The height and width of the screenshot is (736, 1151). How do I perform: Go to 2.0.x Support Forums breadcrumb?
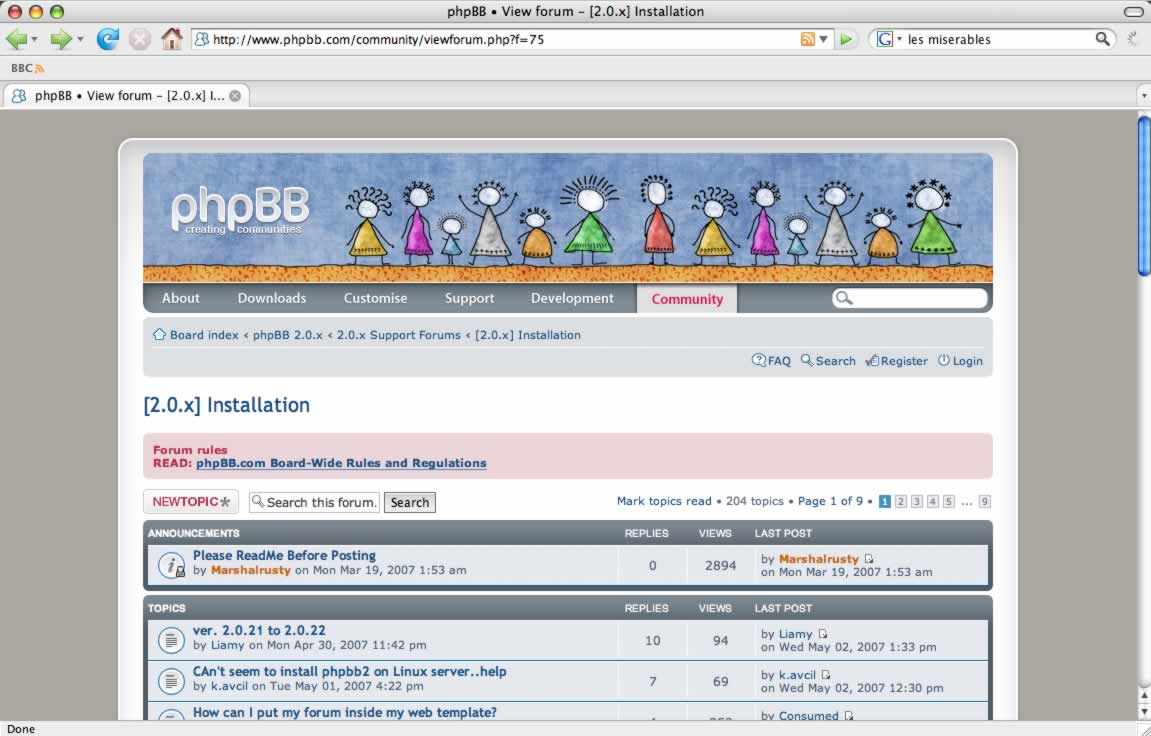399,335
